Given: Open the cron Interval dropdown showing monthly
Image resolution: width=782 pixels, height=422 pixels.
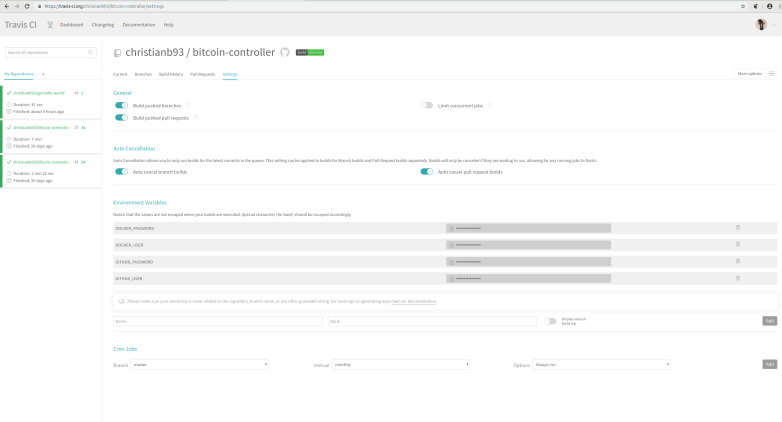Looking at the screenshot, I should pyautogui.click(x=401, y=365).
